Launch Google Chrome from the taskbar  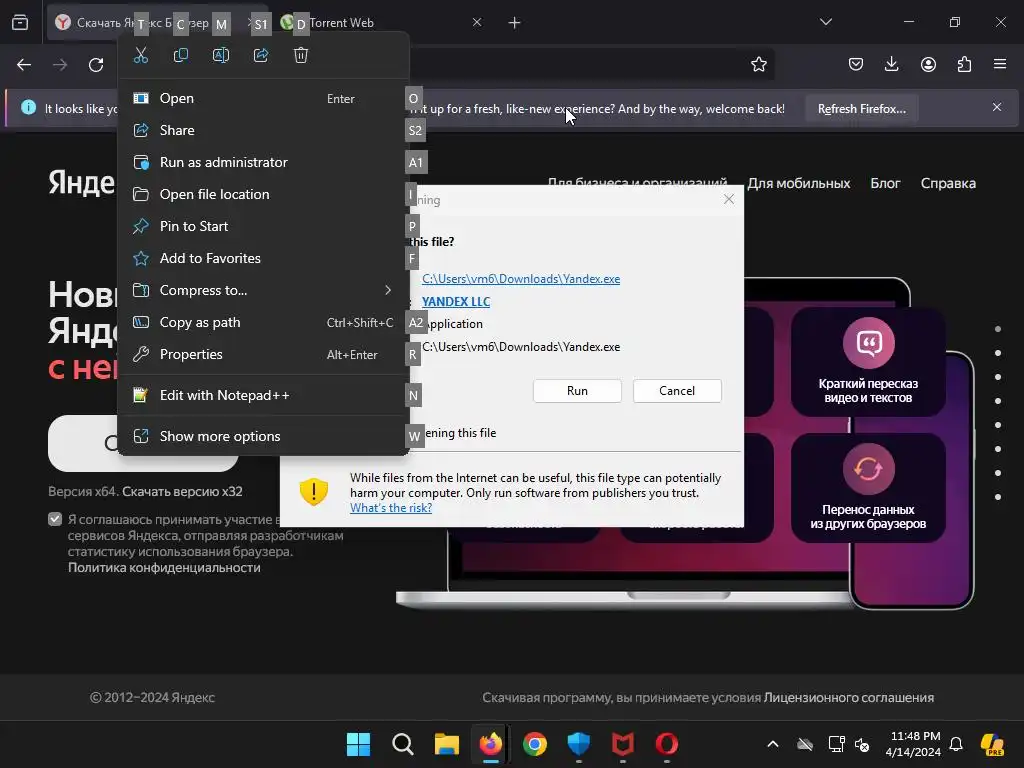tap(535, 744)
